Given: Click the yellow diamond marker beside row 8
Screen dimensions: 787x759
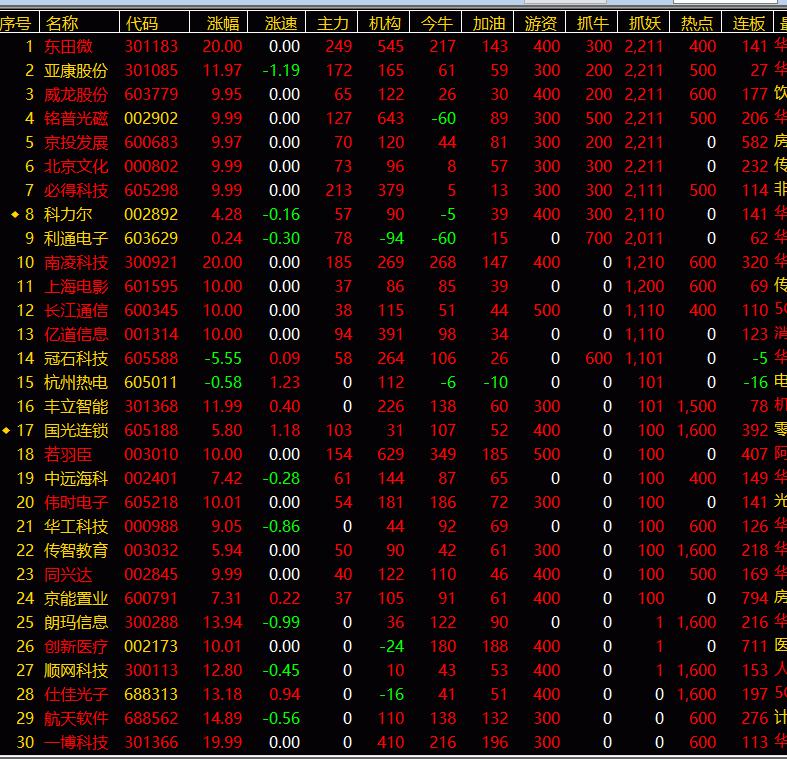Looking at the screenshot, I should tap(15, 214).
